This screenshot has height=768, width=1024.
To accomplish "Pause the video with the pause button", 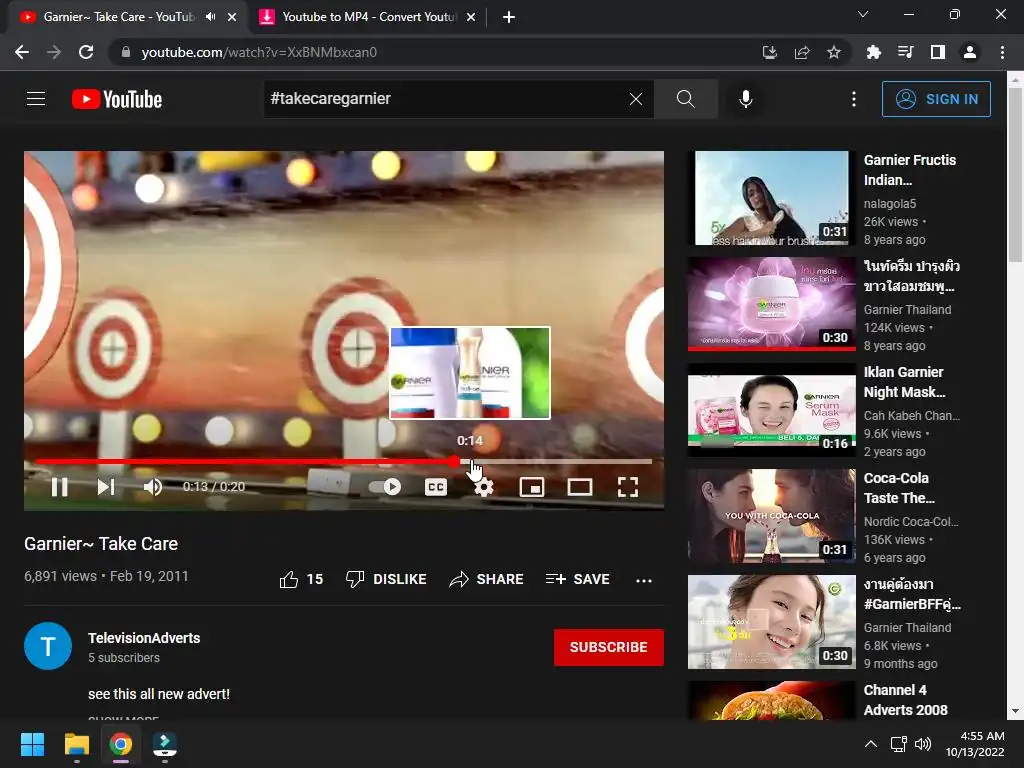I will point(59,487).
